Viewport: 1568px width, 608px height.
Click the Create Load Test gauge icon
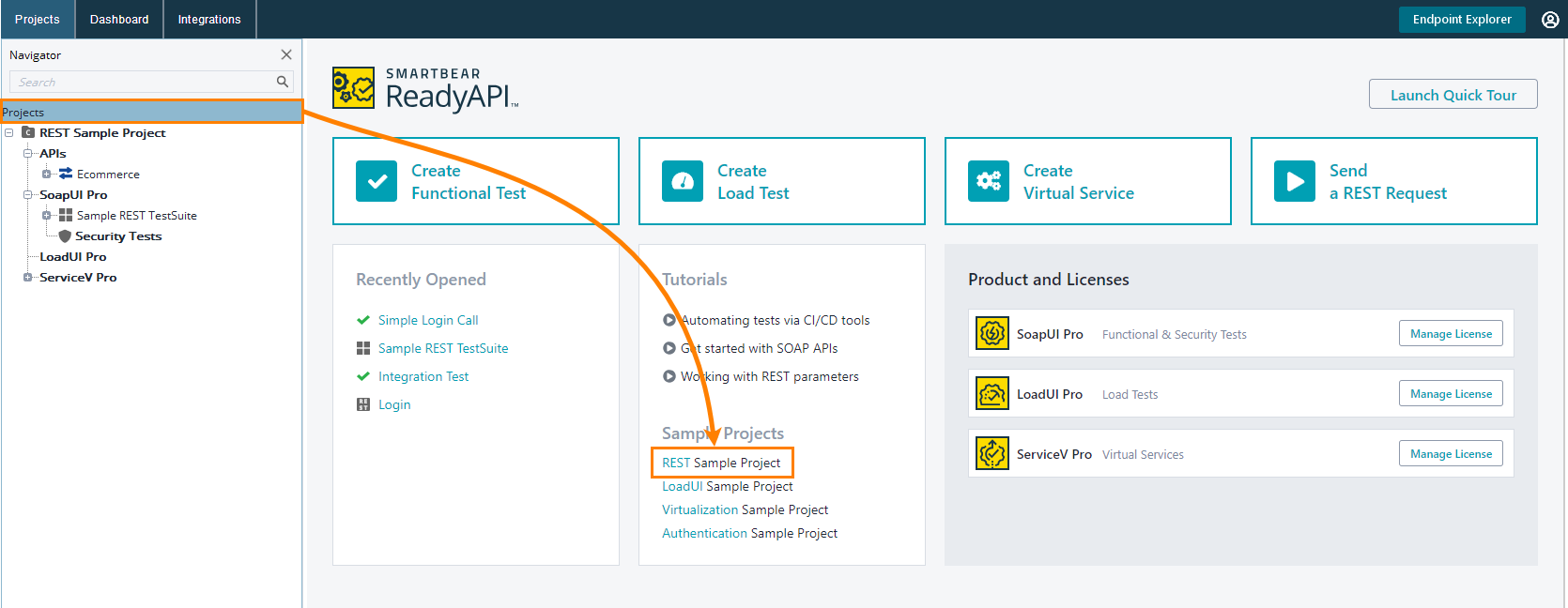click(683, 181)
